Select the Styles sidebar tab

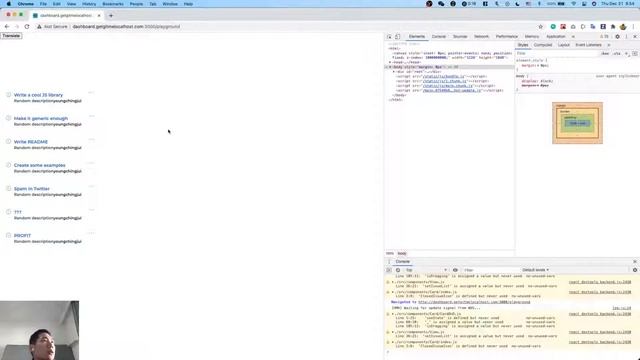[x=523, y=45]
